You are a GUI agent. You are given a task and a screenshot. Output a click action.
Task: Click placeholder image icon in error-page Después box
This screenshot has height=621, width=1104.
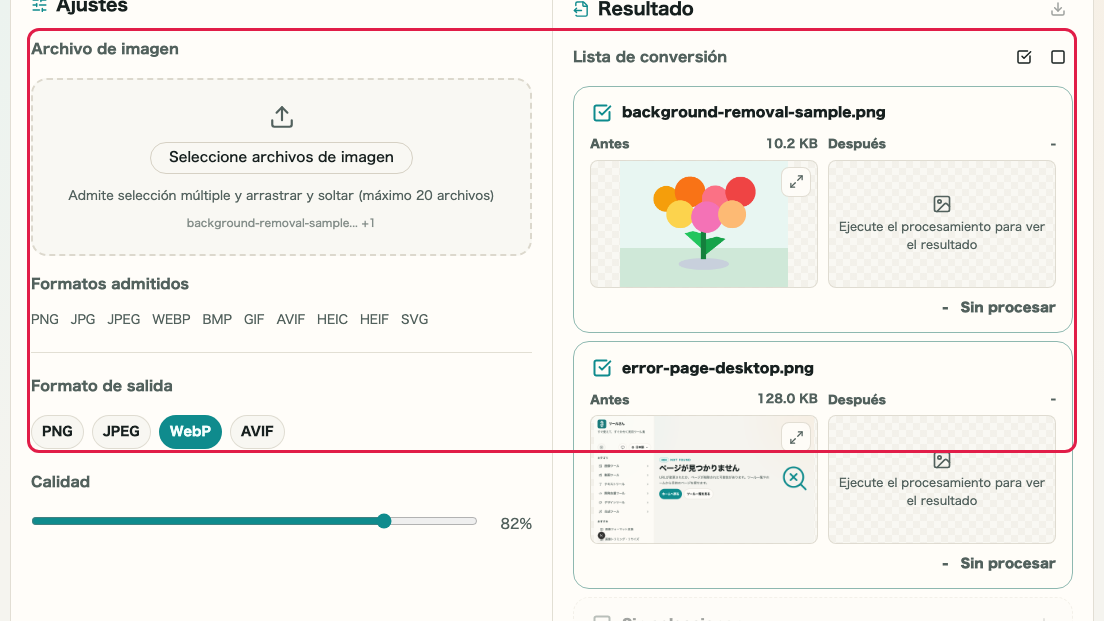click(942, 460)
